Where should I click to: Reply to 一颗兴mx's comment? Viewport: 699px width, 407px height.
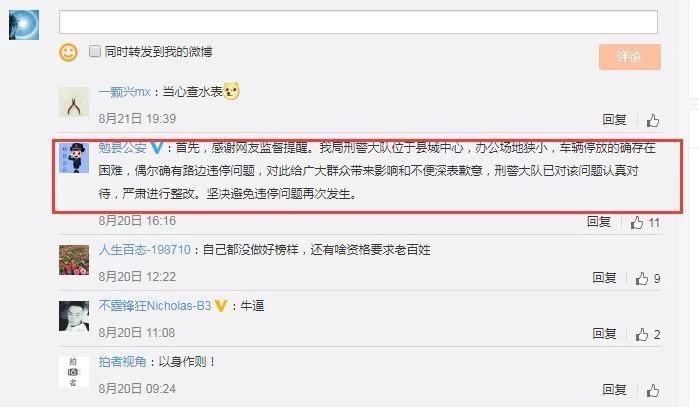(614, 119)
